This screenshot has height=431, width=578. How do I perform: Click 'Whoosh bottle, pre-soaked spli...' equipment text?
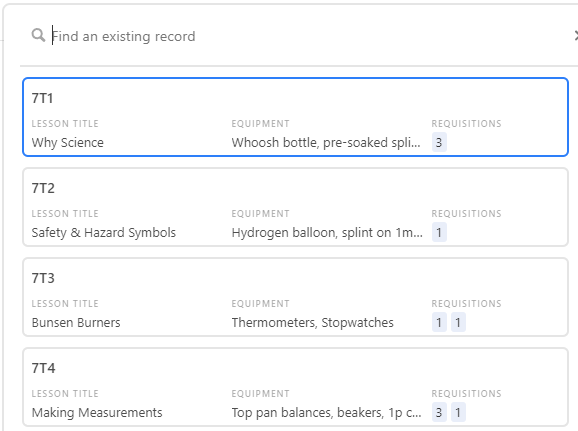pos(326,143)
